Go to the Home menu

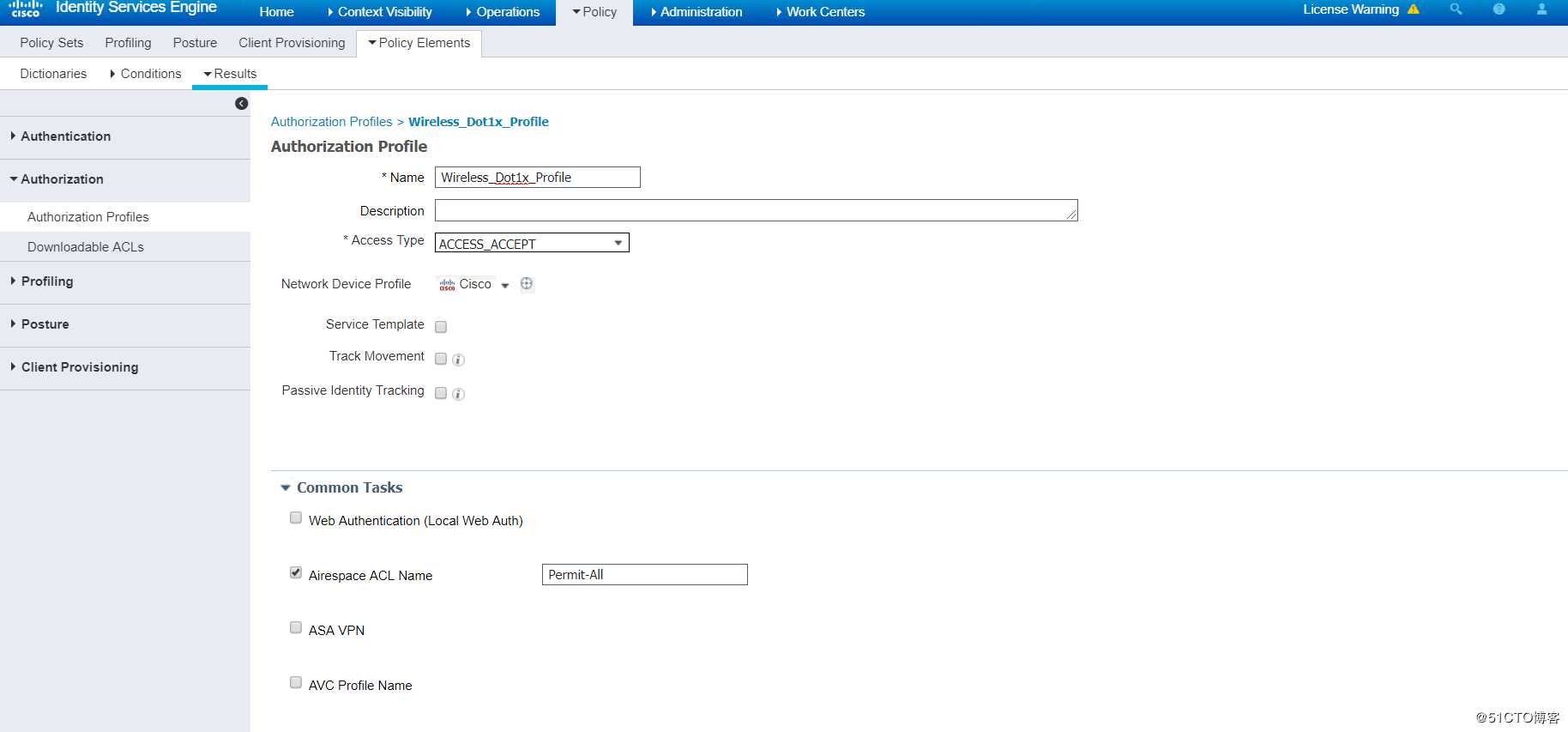tap(276, 12)
